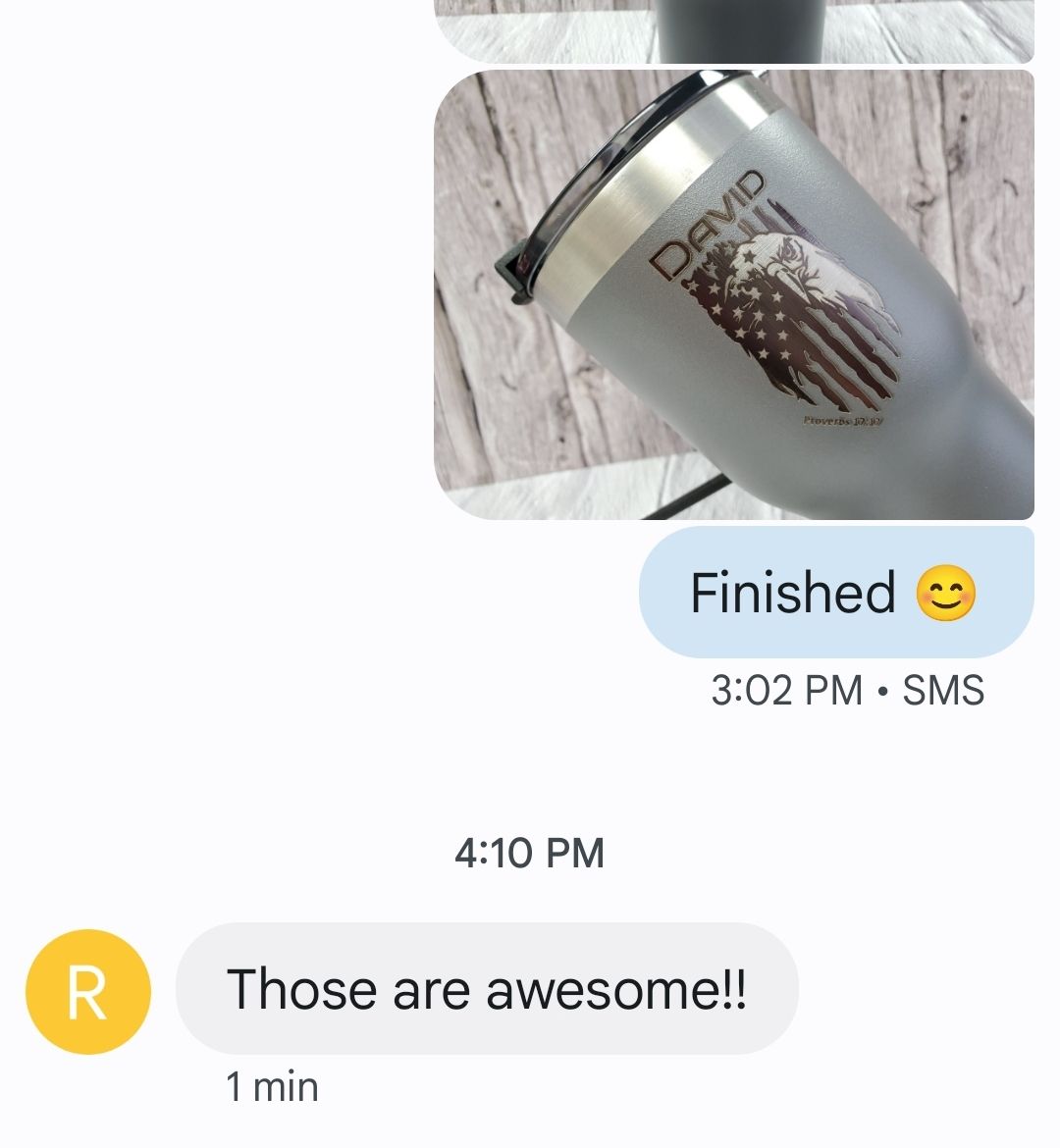Click the word "awesome!!" in received message
Screen dimensions: 1060x1148
(616, 989)
